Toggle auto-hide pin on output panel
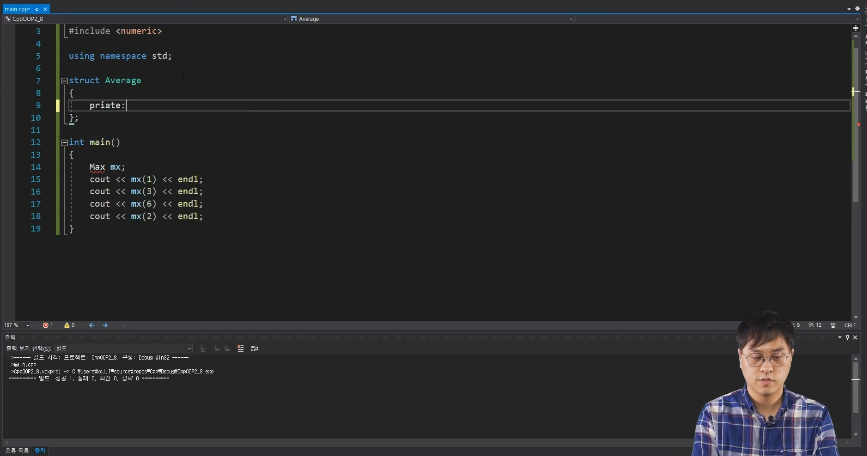 click(847, 337)
